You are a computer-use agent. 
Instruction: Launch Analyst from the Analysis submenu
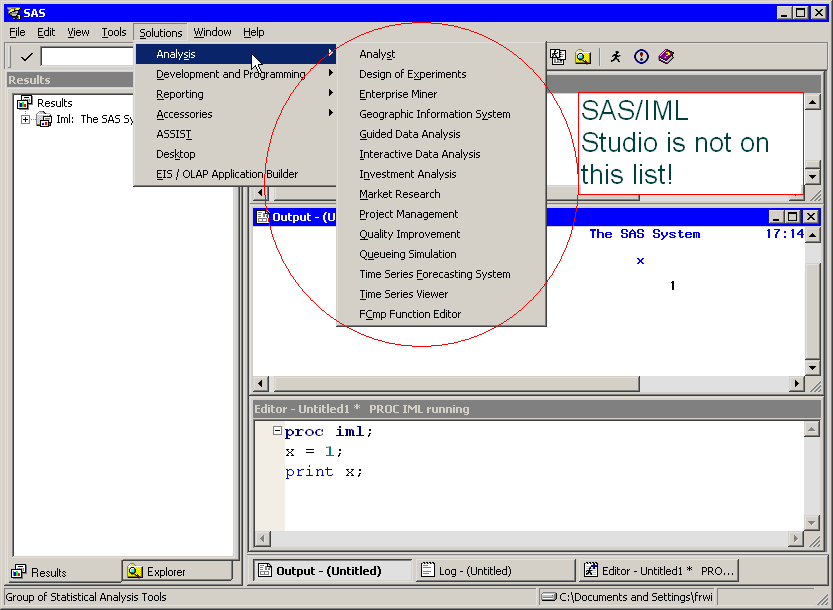click(x=441, y=54)
